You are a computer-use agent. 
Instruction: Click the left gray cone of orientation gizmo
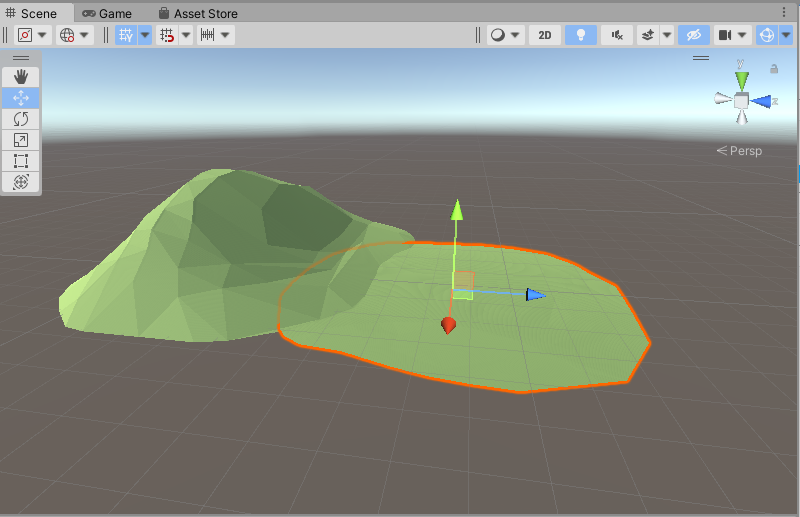pos(722,99)
